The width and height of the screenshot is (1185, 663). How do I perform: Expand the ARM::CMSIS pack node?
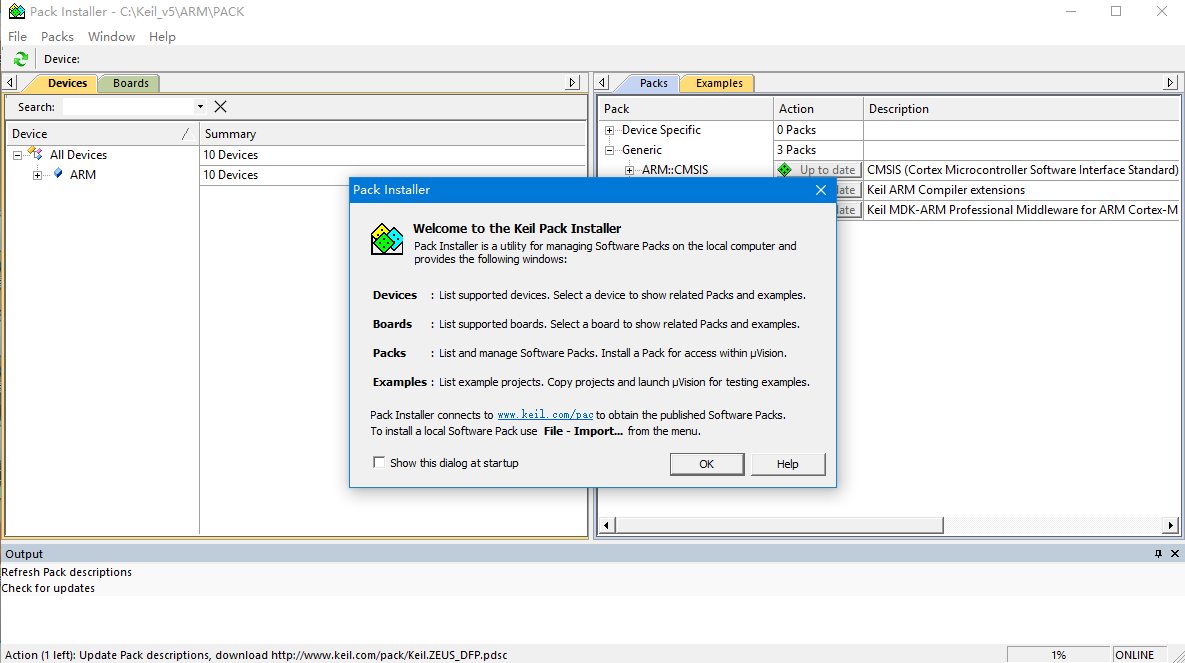[x=630, y=170]
